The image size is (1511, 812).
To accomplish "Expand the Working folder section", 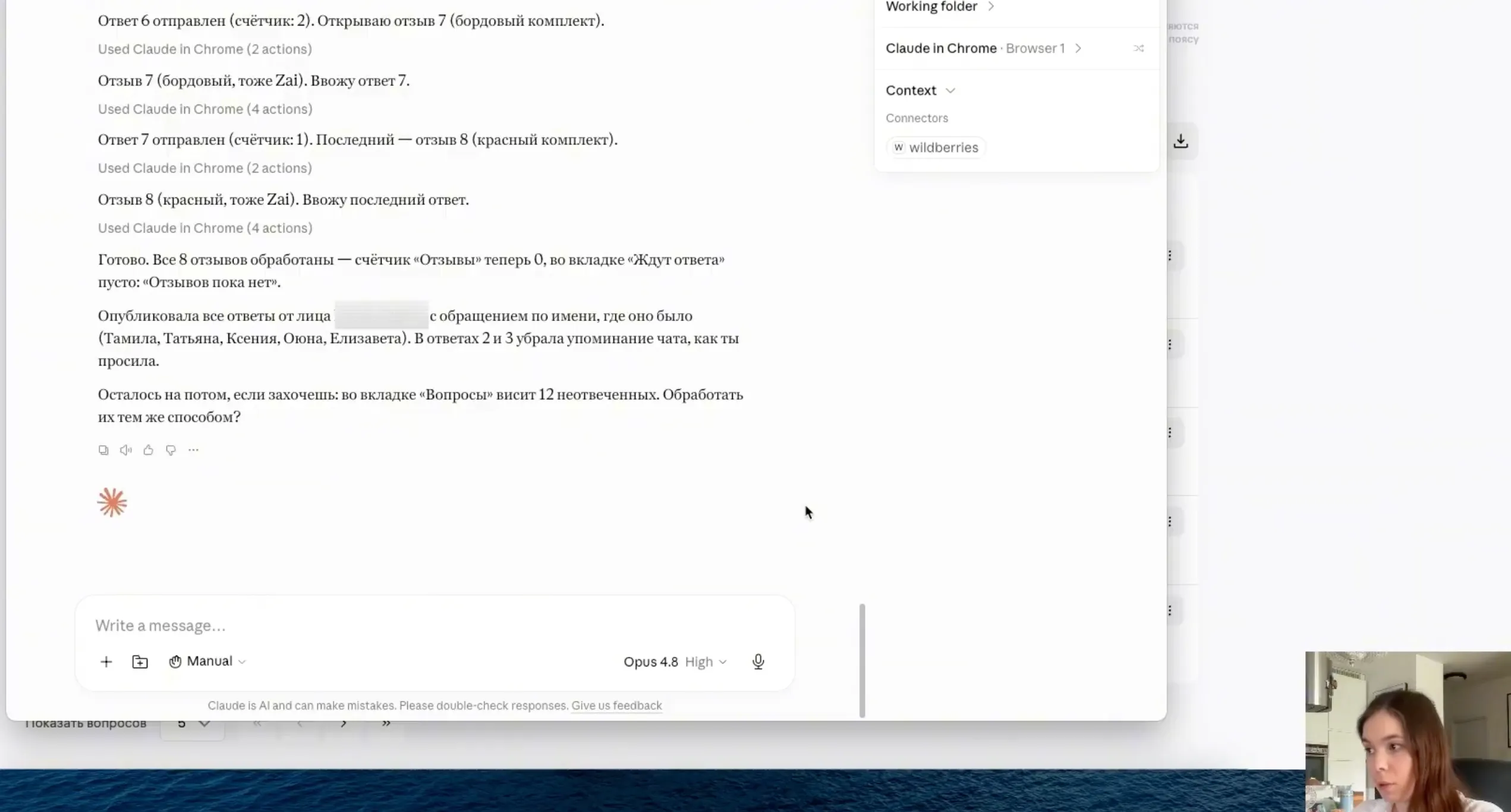I will click(940, 7).
